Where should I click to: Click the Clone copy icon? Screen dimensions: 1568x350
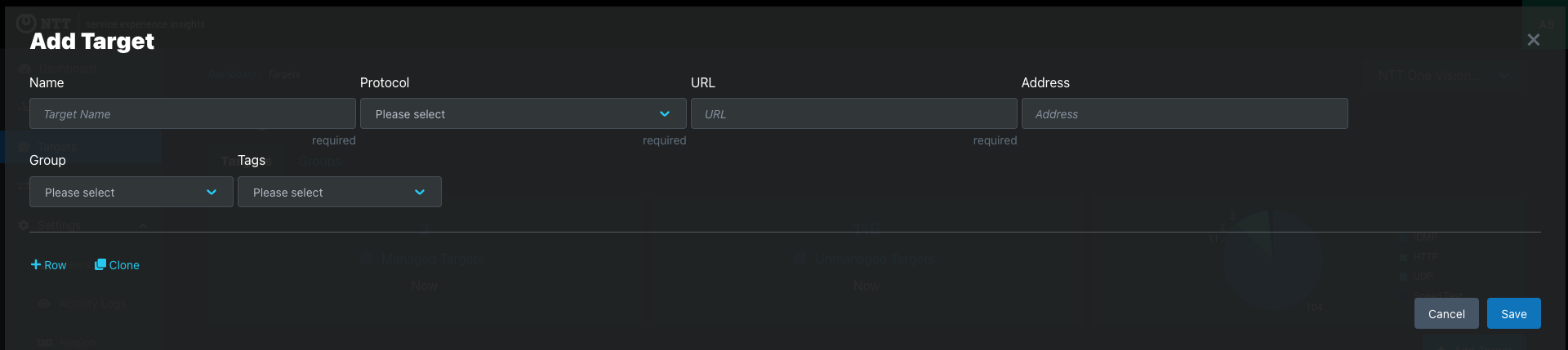(x=100, y=264)
